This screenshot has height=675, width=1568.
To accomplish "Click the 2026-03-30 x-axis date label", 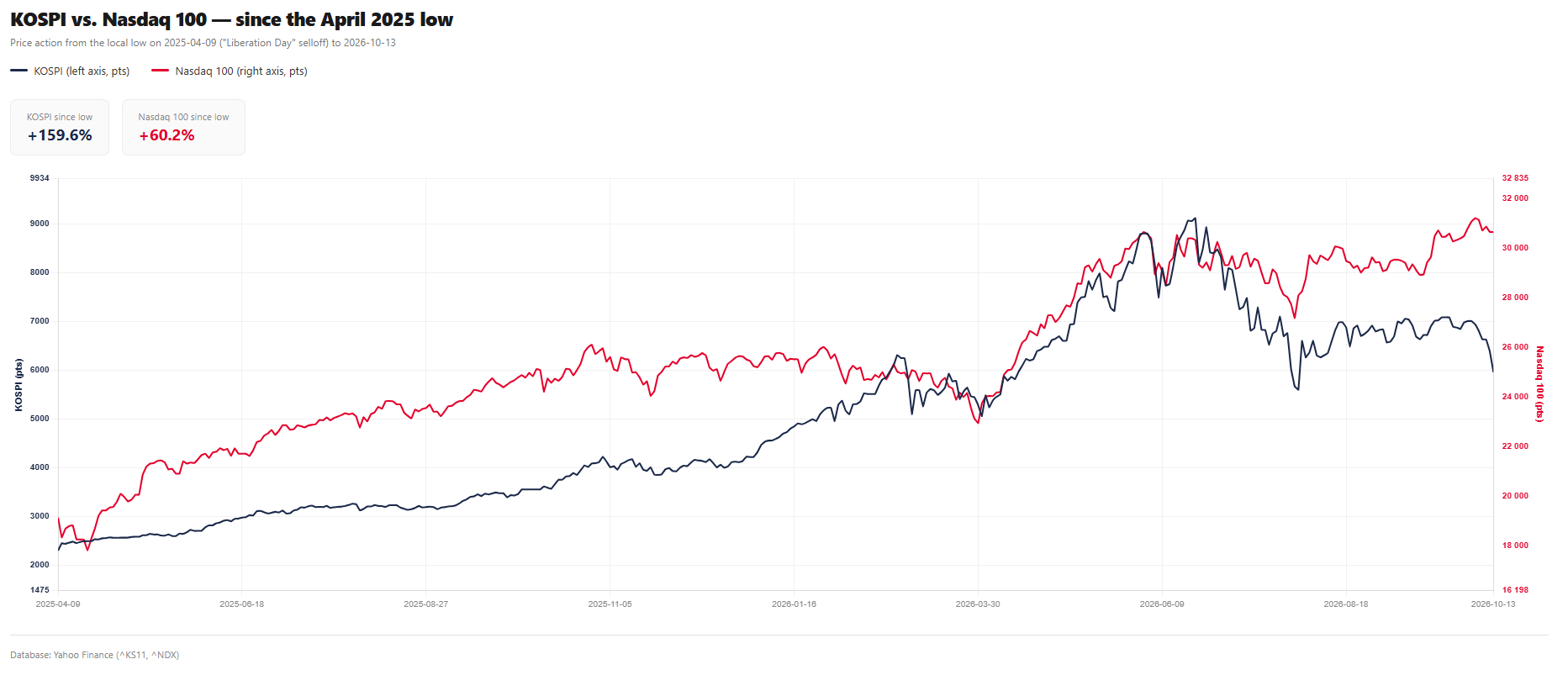I will (978, 604).
